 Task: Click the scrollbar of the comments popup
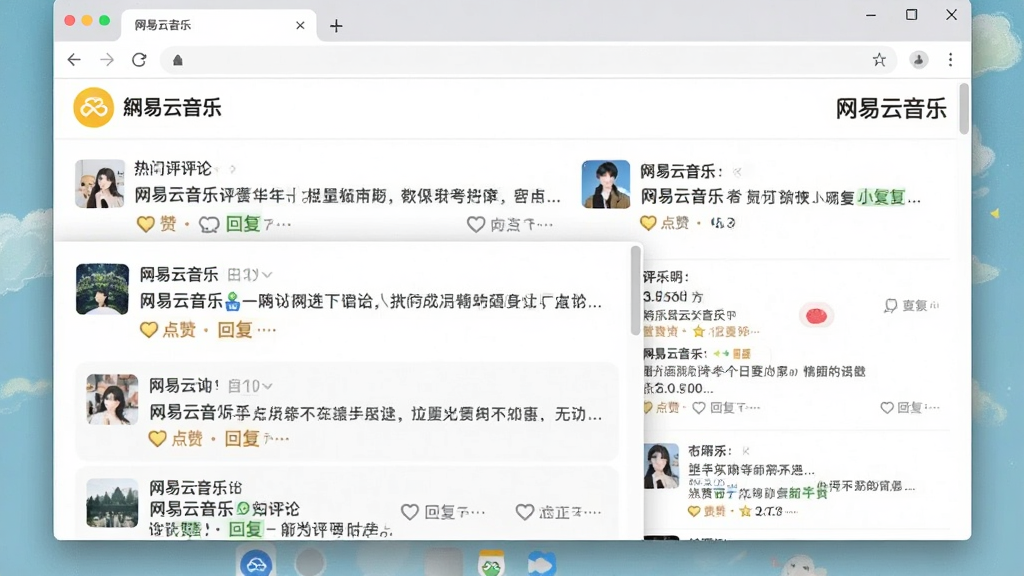click(x=635, y=291)
